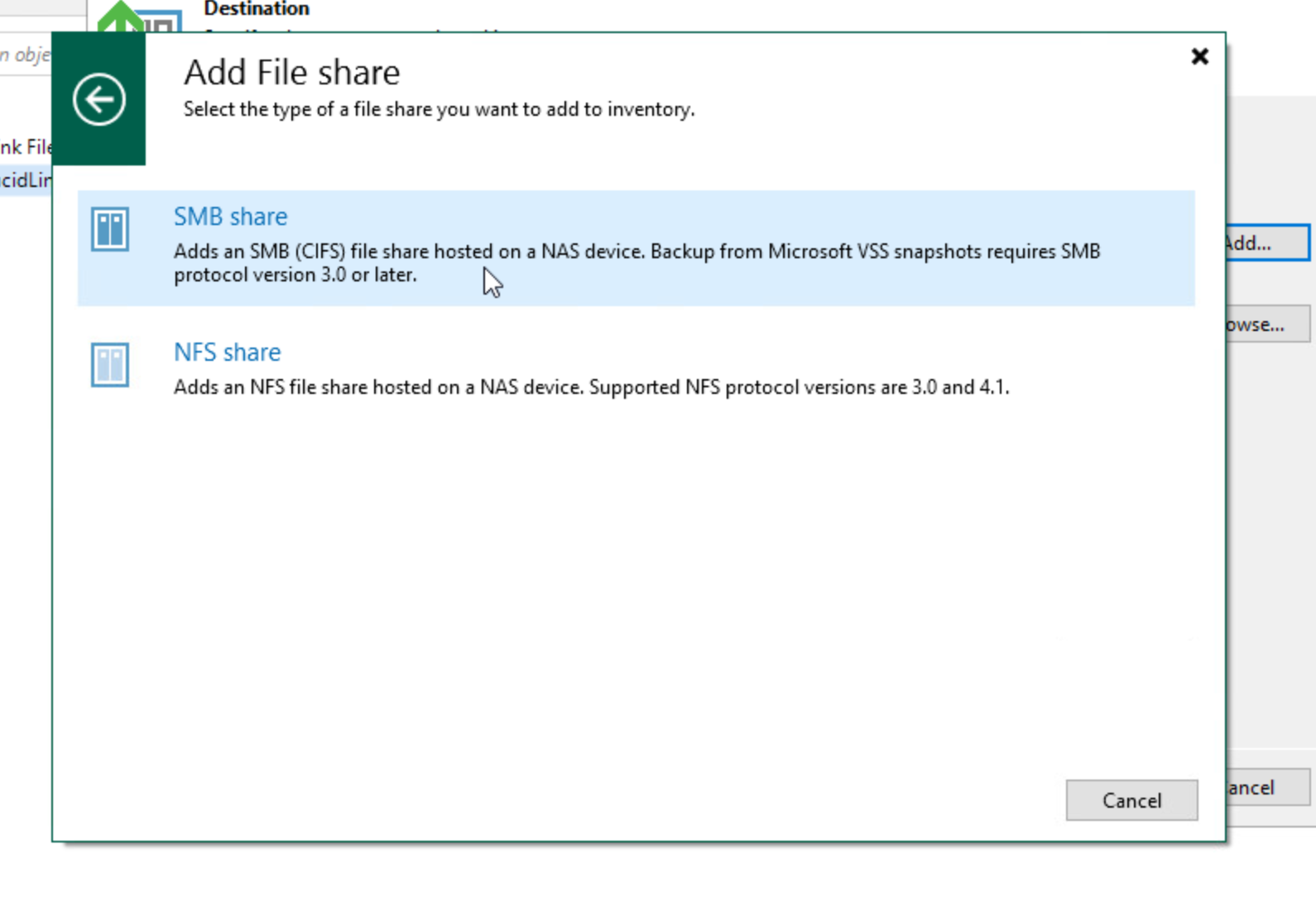The width and height of the screenshot is (1316, 907).
Task: Focus the partially visible object search field
Action: point(26,55)
